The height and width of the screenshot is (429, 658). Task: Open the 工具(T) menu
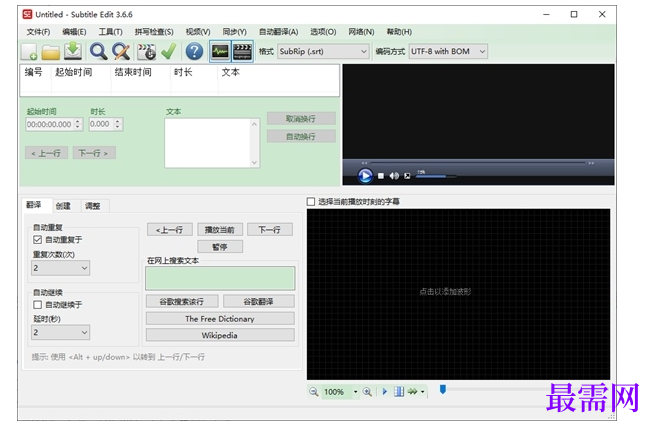tap(110, 32)
